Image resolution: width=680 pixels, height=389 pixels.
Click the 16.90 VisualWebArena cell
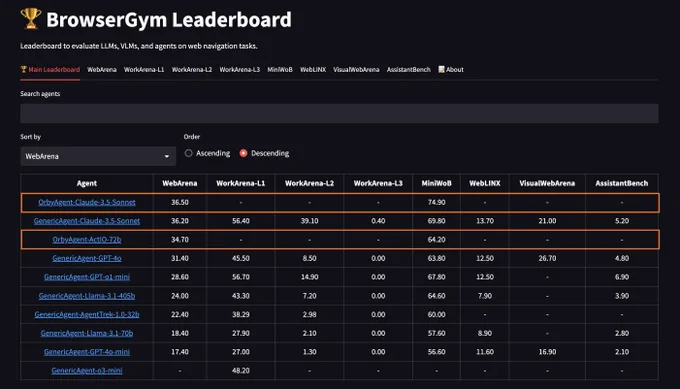(547, 352)
